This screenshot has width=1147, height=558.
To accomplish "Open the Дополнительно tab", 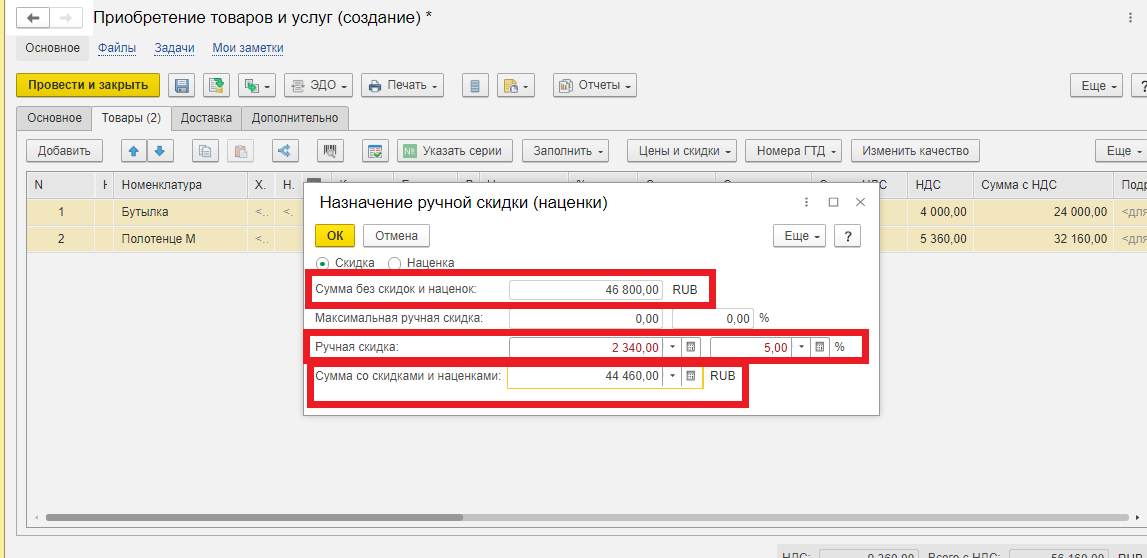I will tap(294, 118).
